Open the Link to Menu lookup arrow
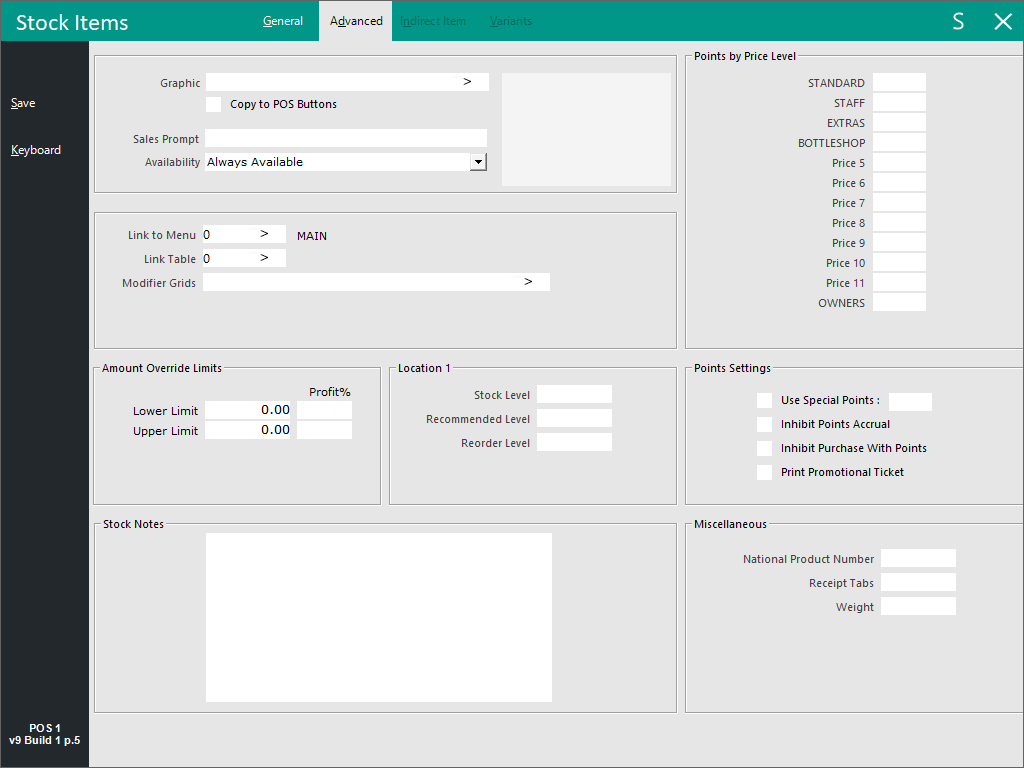This screenshot has height=768, width=1024. coord(265,233)
